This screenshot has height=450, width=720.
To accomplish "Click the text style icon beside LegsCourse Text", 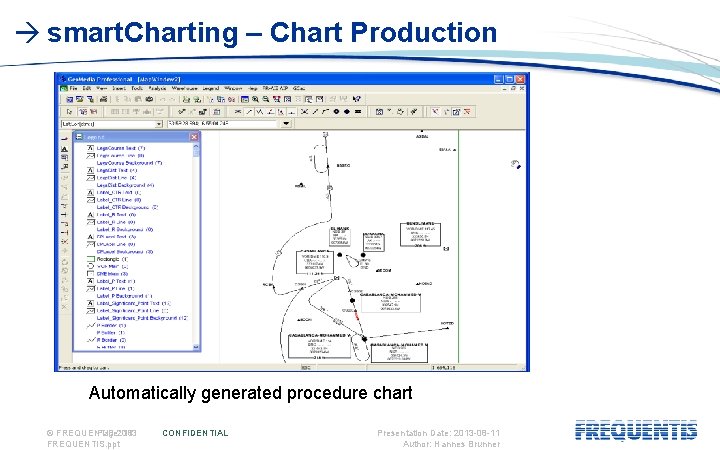I will tap(90, 148).
